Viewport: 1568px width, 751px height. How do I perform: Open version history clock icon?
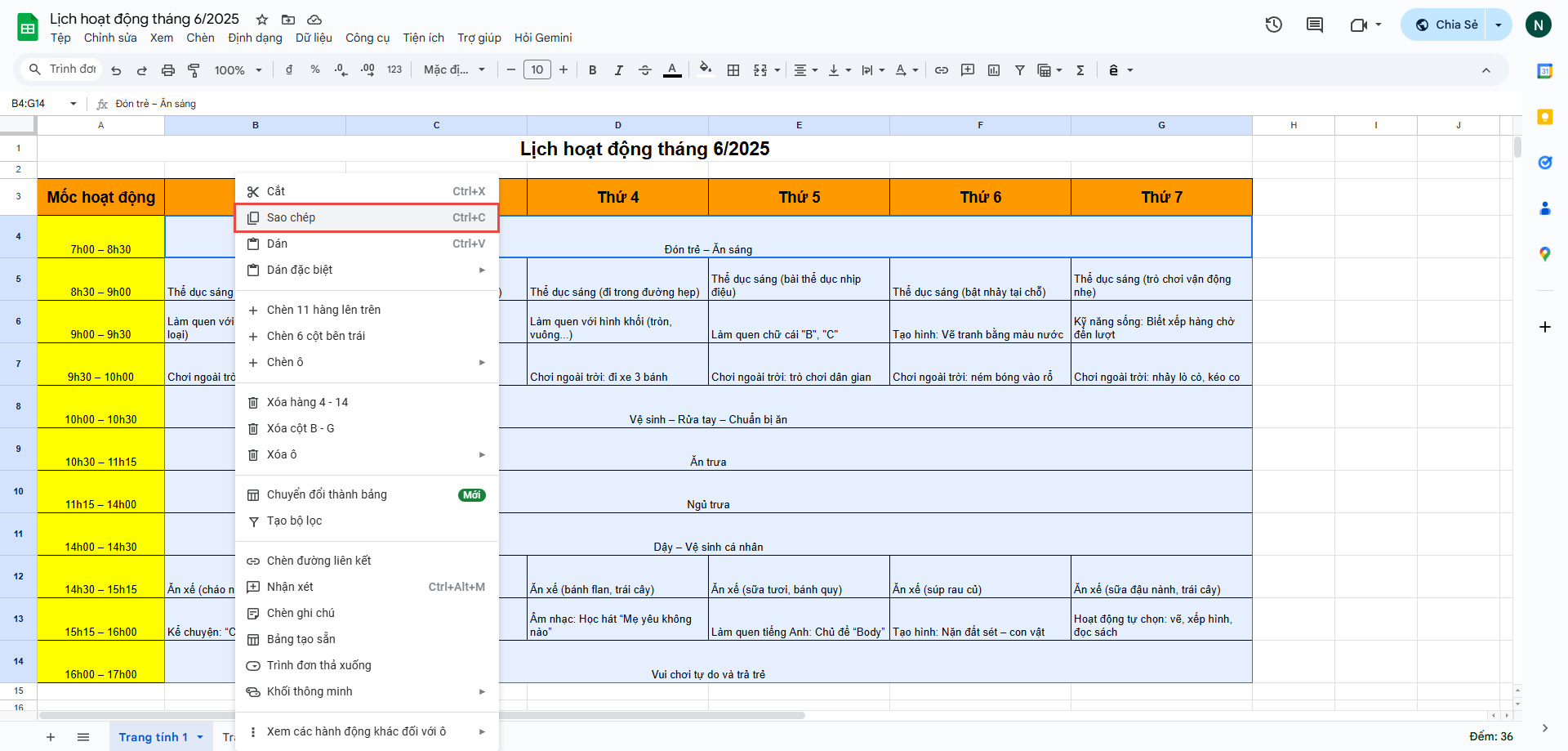(x=1273, y=25)
